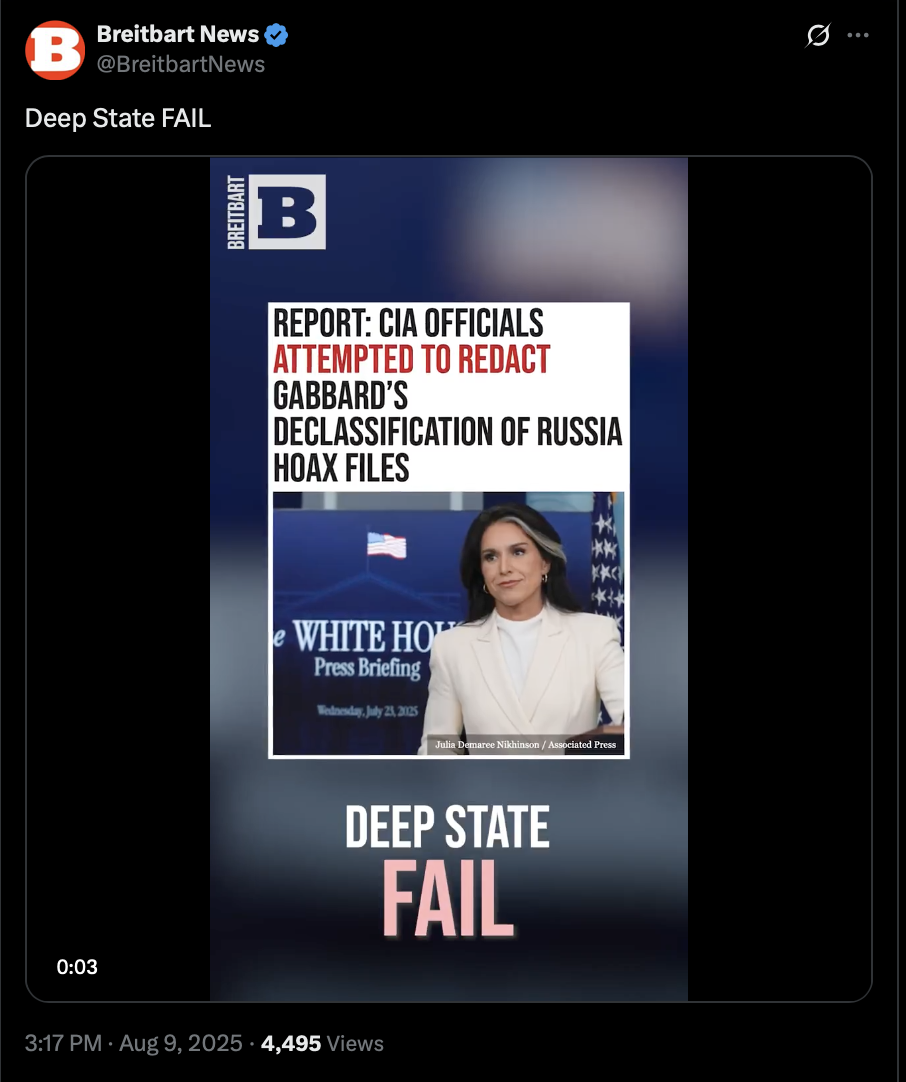Image resolution: width=906 pixels, height=1082 pixels.
Task: Open the 3:17 PM timestamp link
Action: pyautogui.click(x=63, y=1043)
